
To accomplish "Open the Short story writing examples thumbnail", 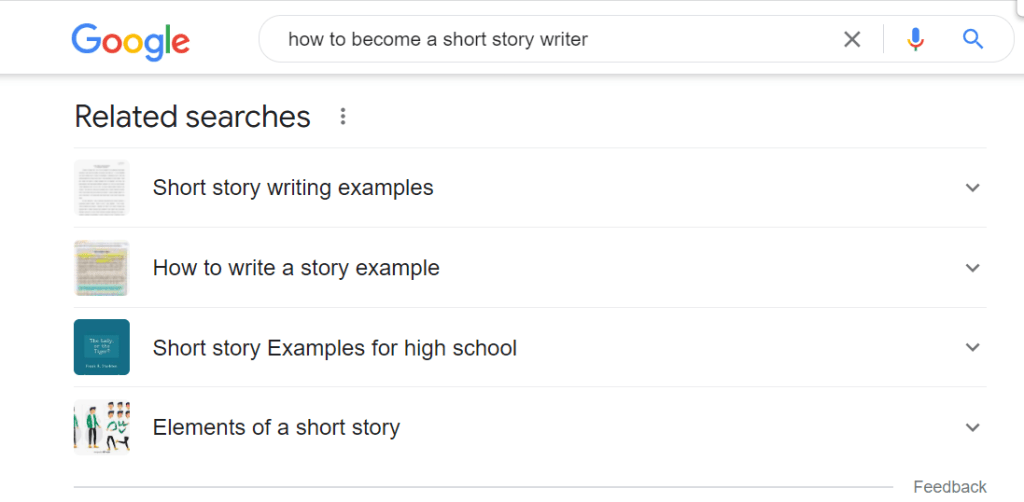I will click(102, 188).
